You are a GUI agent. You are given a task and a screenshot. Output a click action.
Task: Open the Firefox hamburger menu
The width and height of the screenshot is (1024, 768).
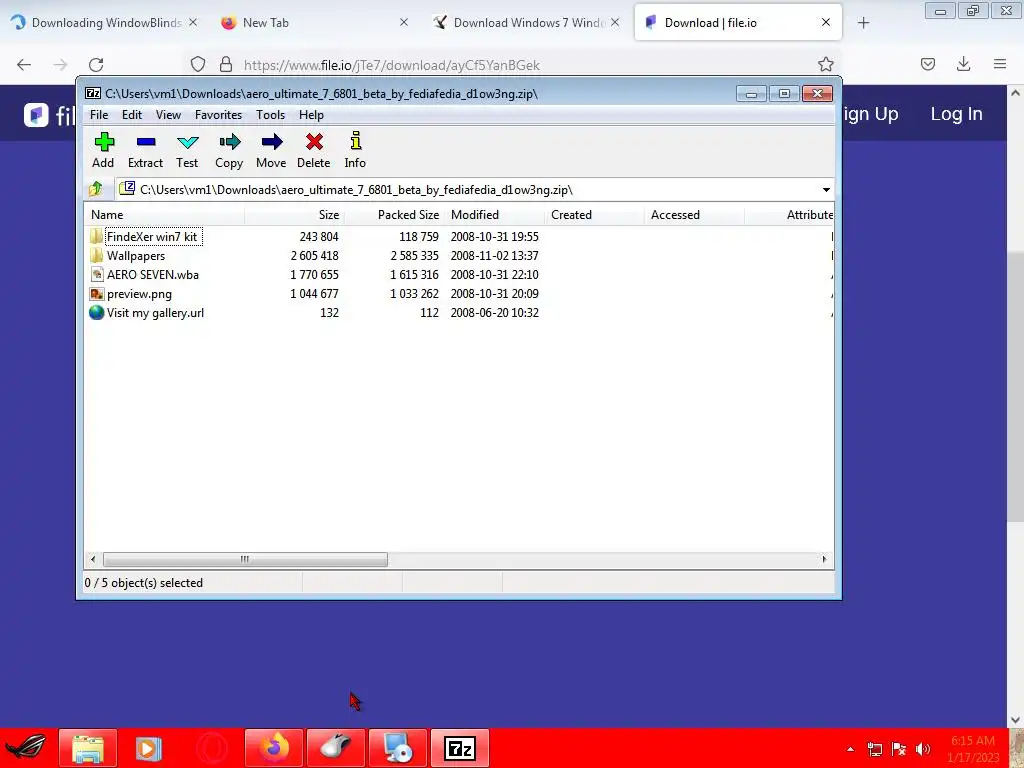click(1000, 64)
